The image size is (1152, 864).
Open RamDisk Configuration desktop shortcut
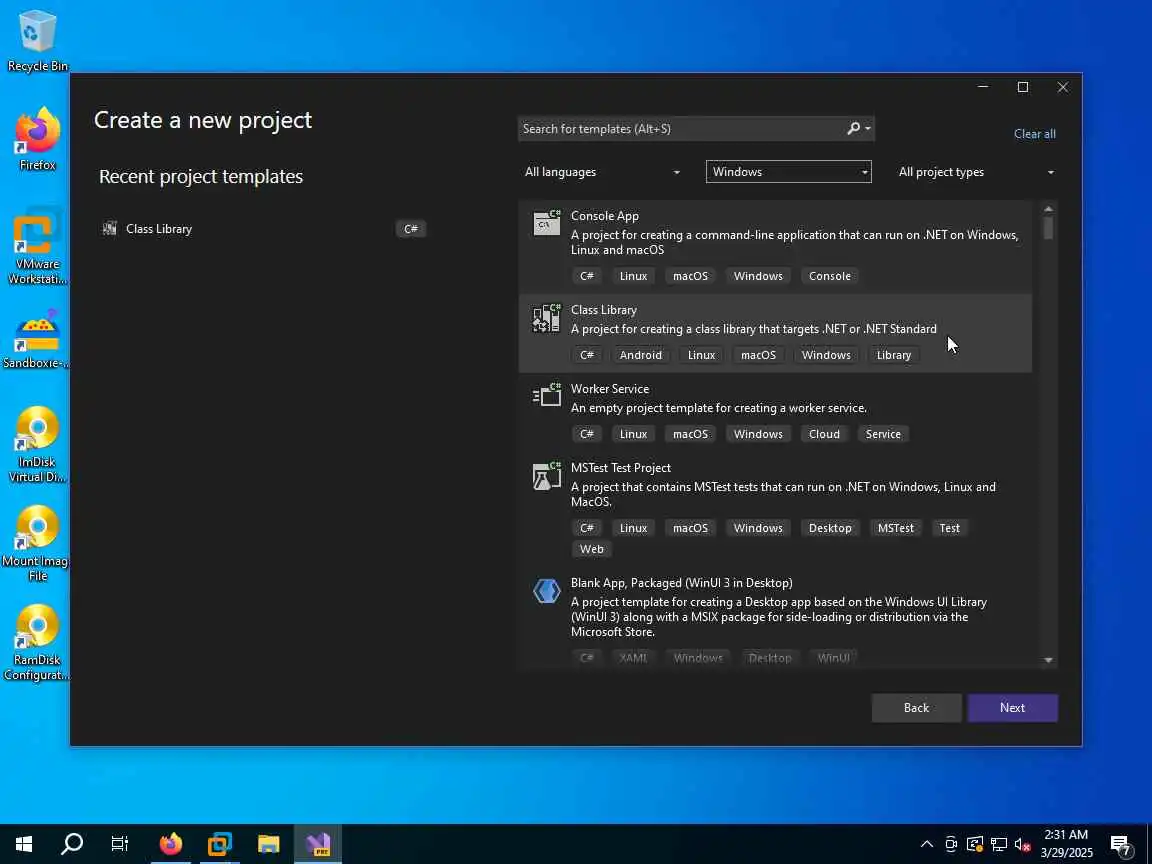(37, 642)
